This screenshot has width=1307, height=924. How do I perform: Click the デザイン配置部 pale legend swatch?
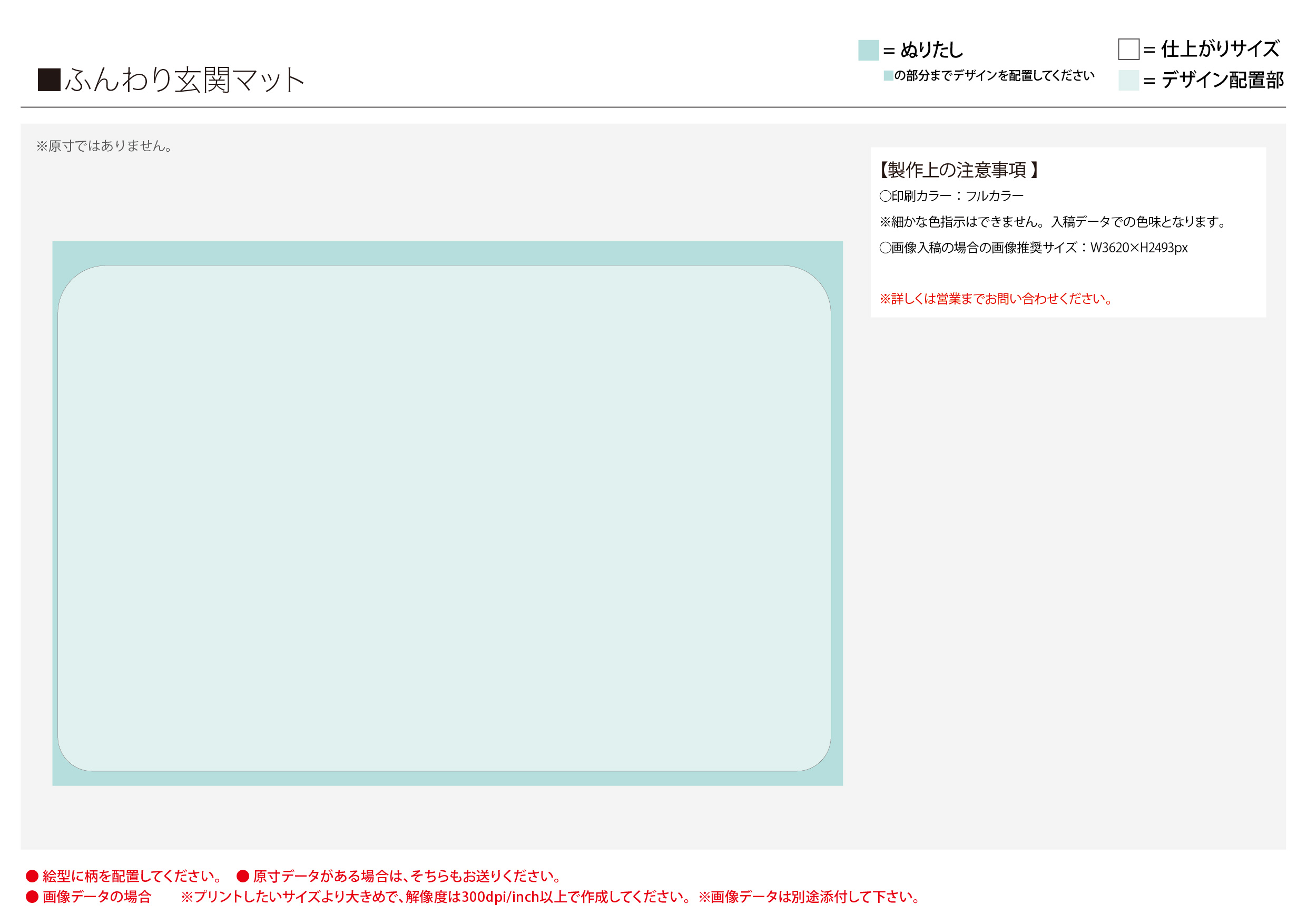(x=1128, y=80)
